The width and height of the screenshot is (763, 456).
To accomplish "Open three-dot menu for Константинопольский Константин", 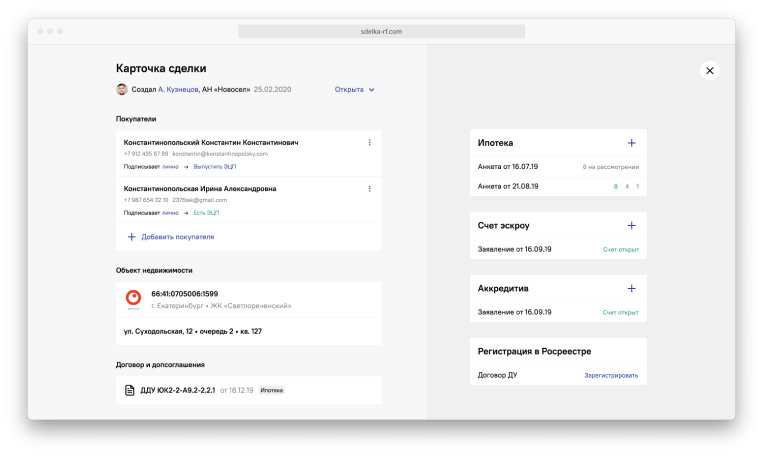I will 369,143.
